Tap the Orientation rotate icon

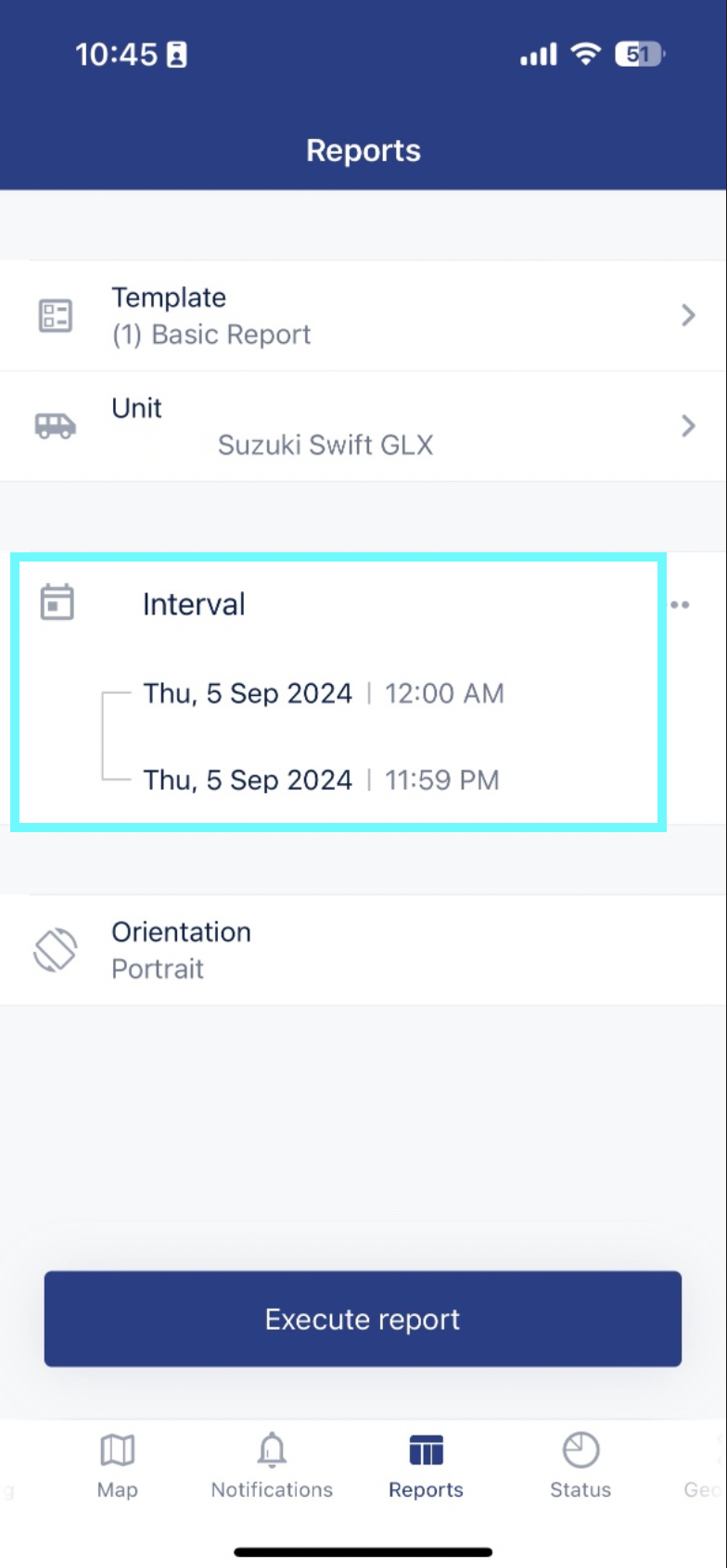tap(56, 950)
